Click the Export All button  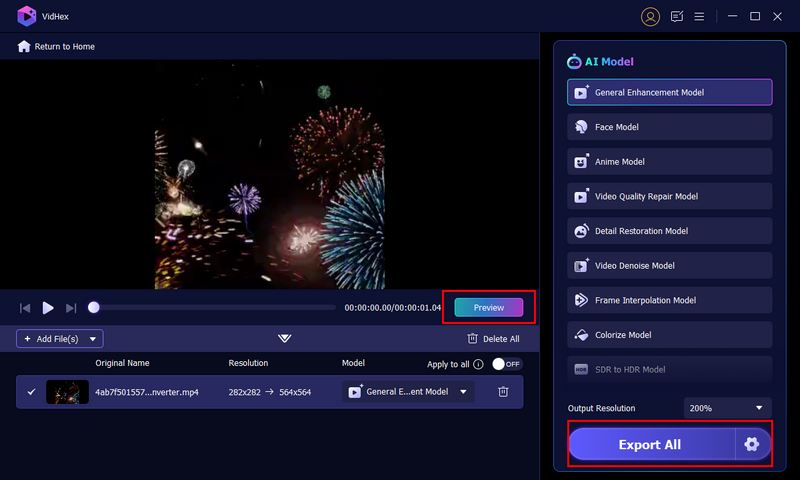click(650, 444)
